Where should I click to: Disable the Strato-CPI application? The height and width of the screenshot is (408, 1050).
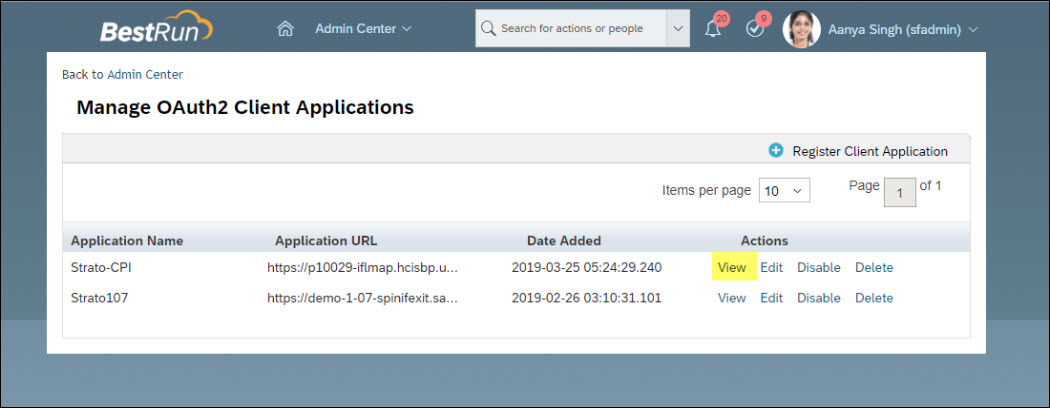pos(818,268)
